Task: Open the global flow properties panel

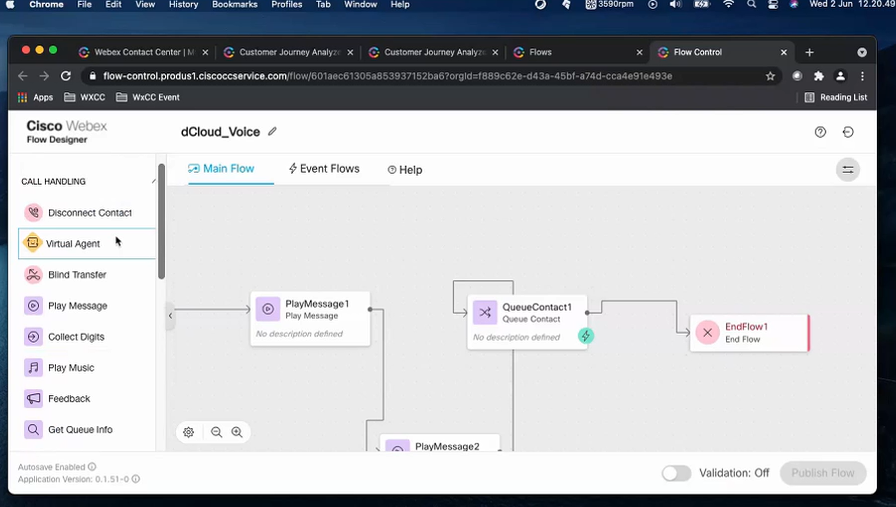Action: (847, 170)
